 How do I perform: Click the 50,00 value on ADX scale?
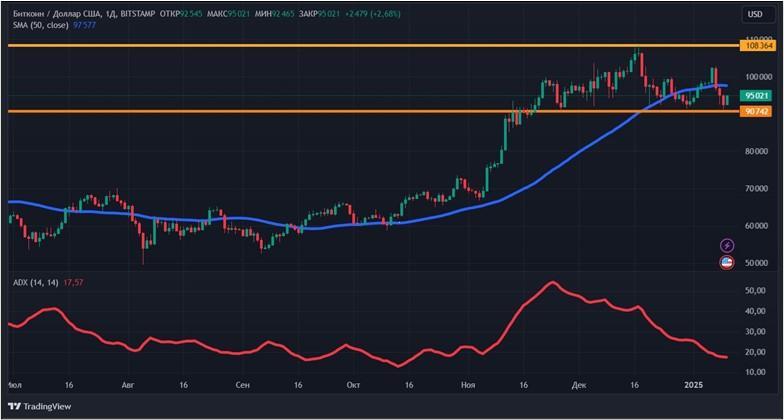click(x=756, y=290)
